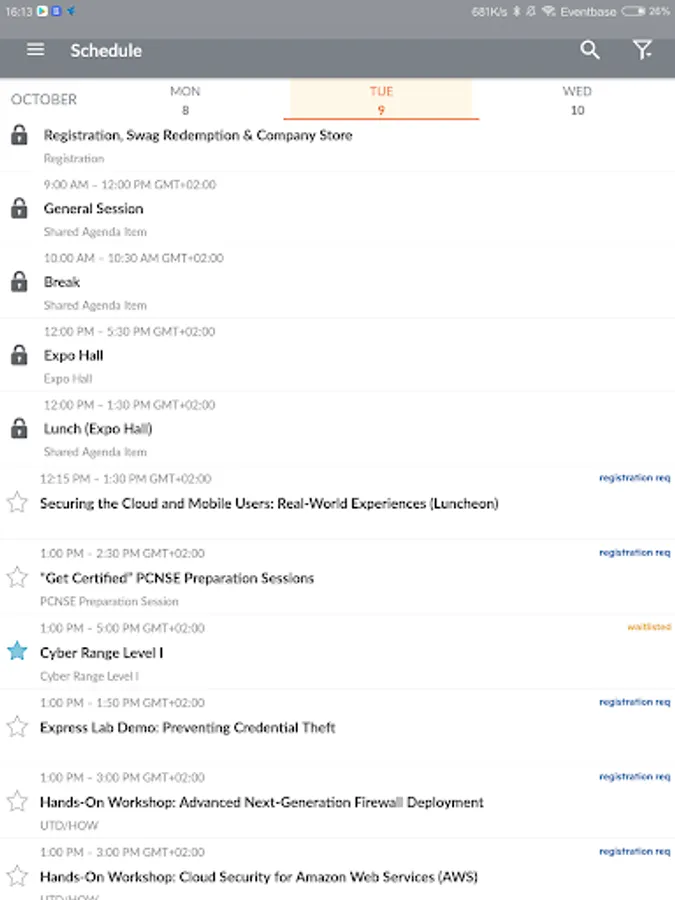Tap the 10:00 AM - 10:30 AM time label

[134, 258]
